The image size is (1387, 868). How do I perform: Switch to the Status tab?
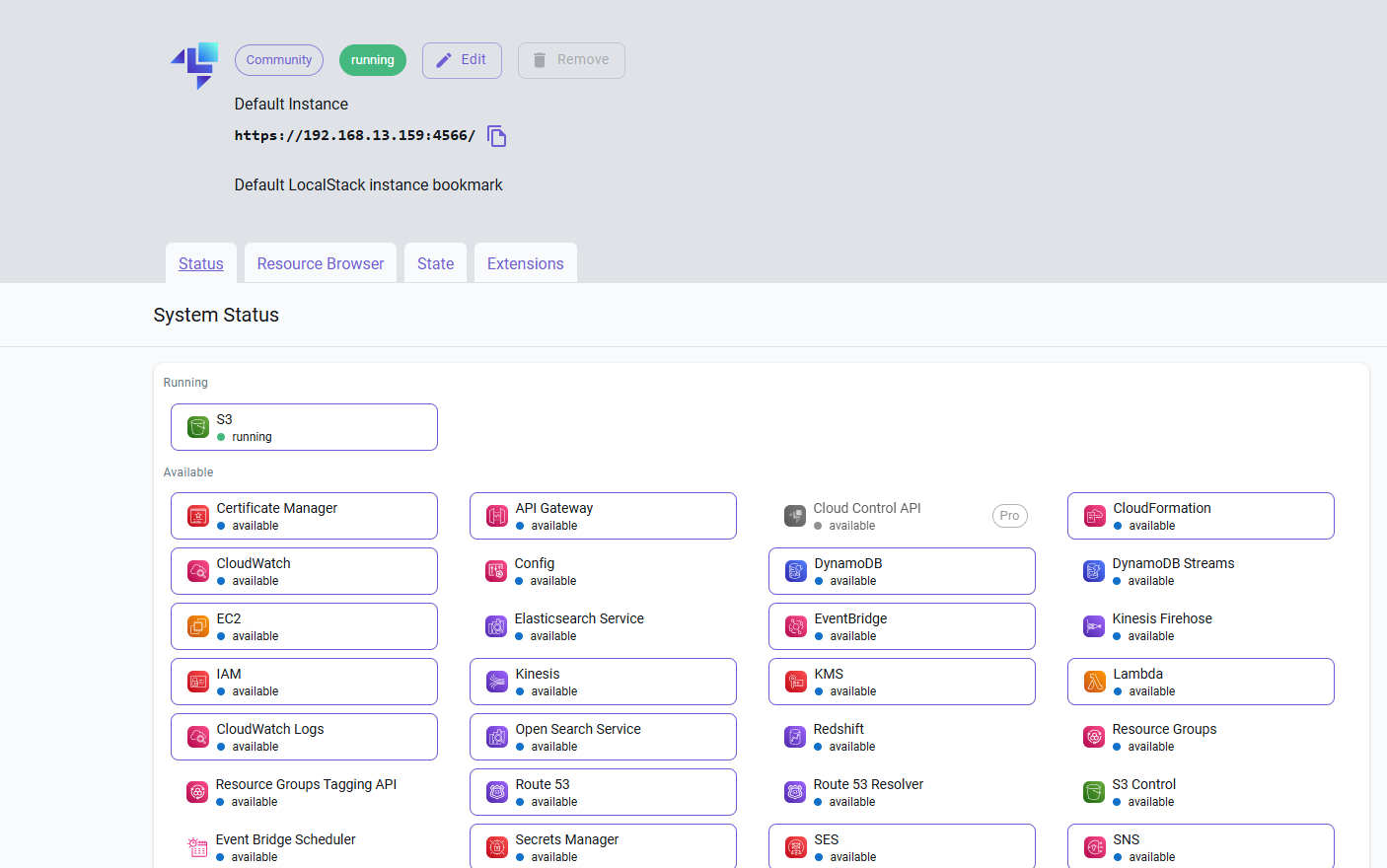[201, 263]
